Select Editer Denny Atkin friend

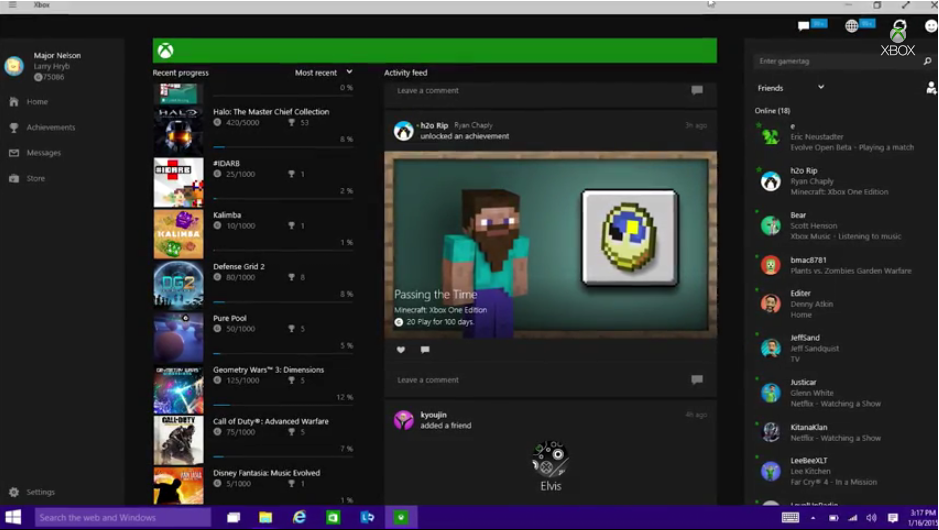click(838, 304)
